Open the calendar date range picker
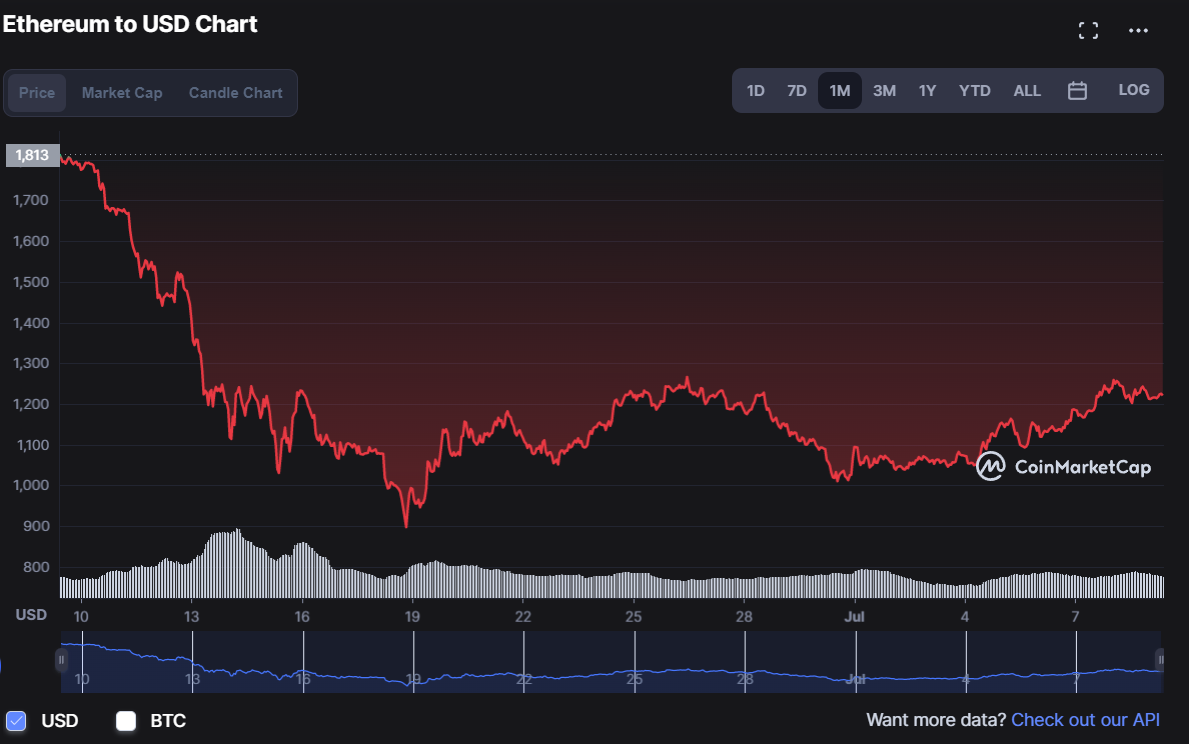This screenshot has width=1189, height=744. [1077, 91]
